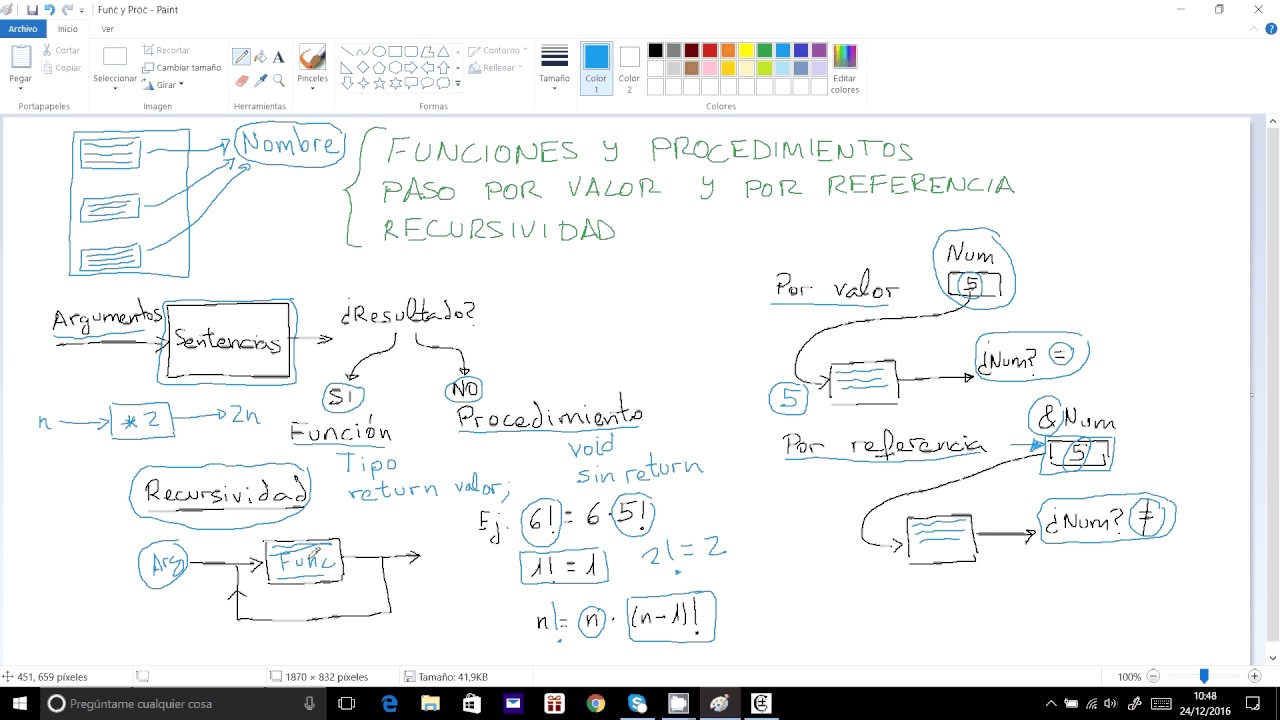Choose the Right arrow shape
The image size is (1280, 720).
point(411,67)
